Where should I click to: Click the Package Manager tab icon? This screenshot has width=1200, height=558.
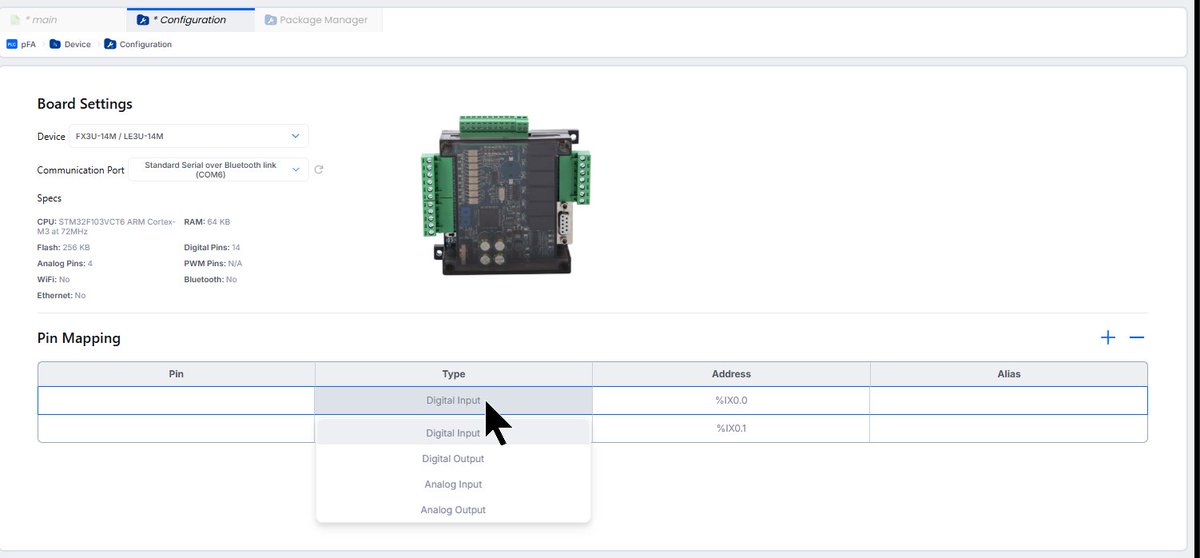click(x=271, y=19)
